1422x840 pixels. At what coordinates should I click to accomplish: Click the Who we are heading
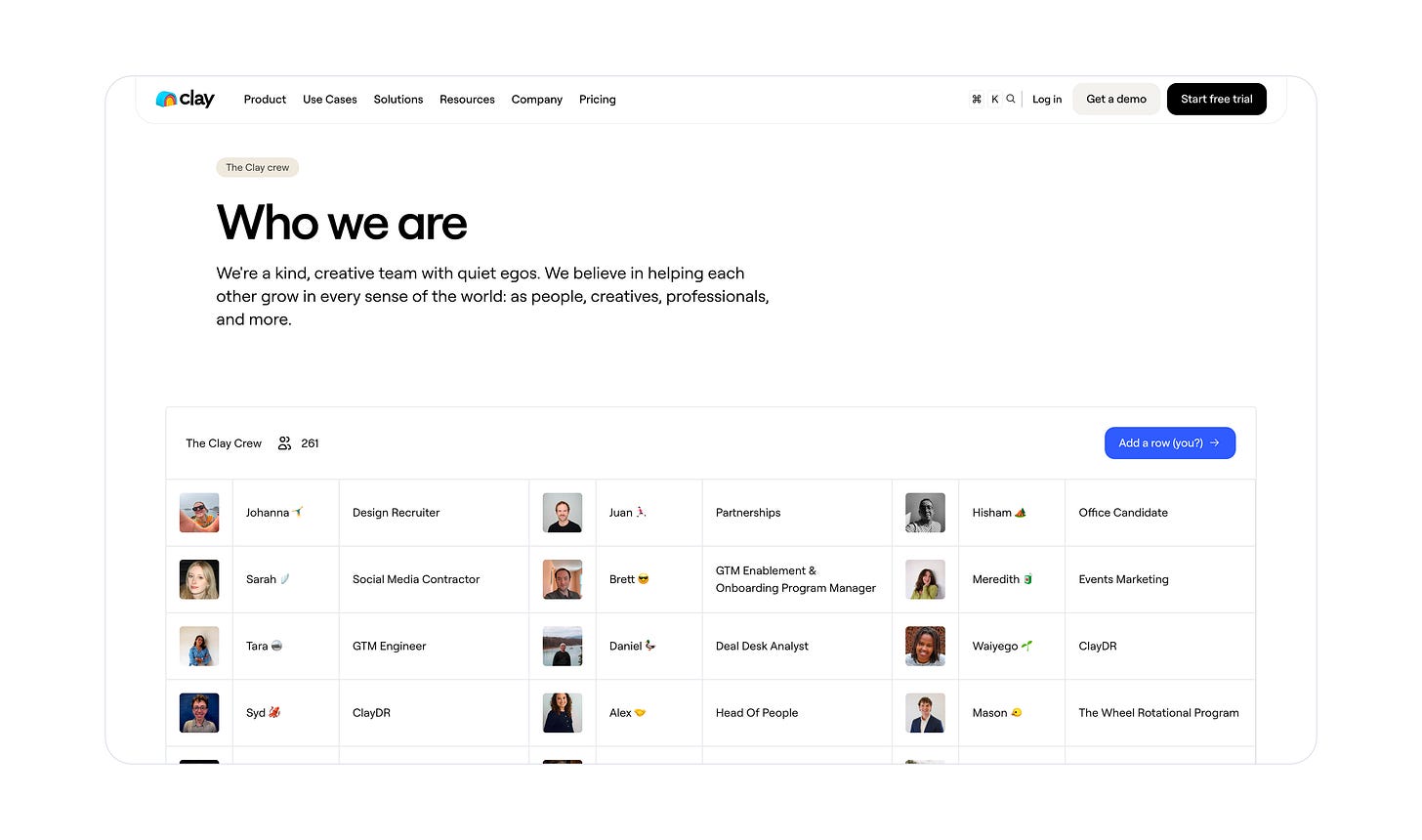(342, 224)
